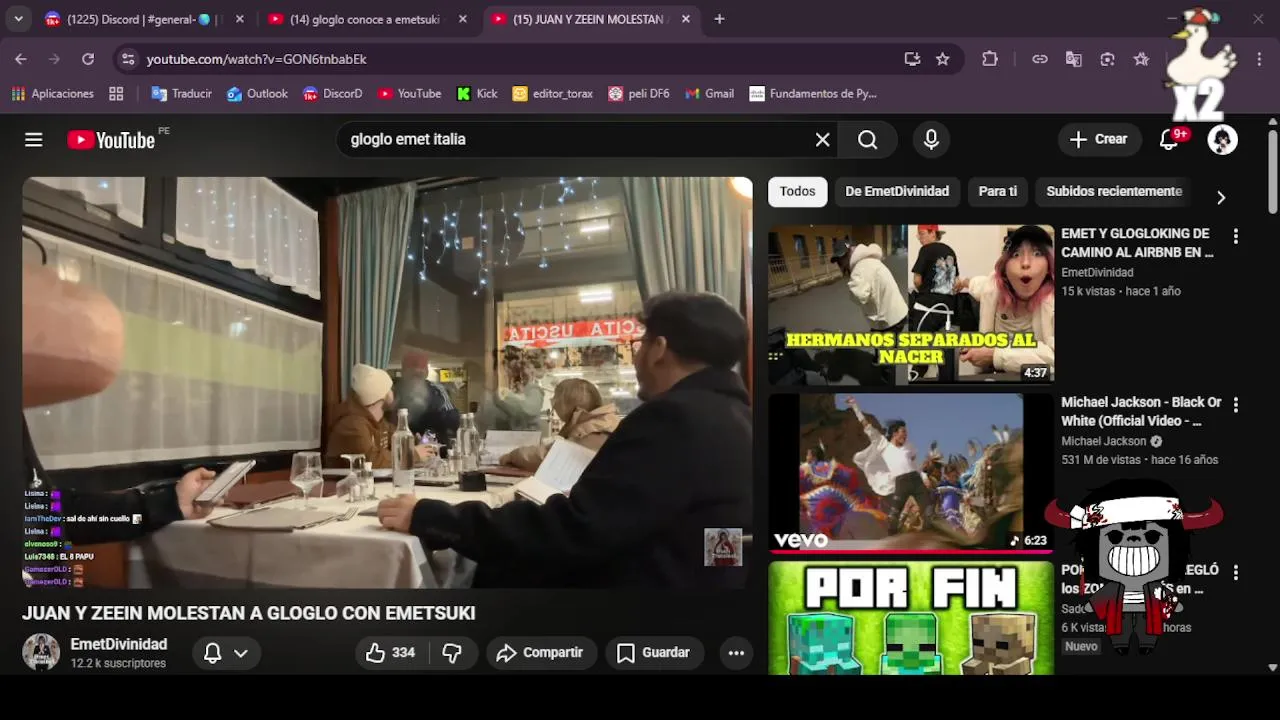1280x720 pixels.
Task: Select the Para ti filter chip
Action: 997,191
